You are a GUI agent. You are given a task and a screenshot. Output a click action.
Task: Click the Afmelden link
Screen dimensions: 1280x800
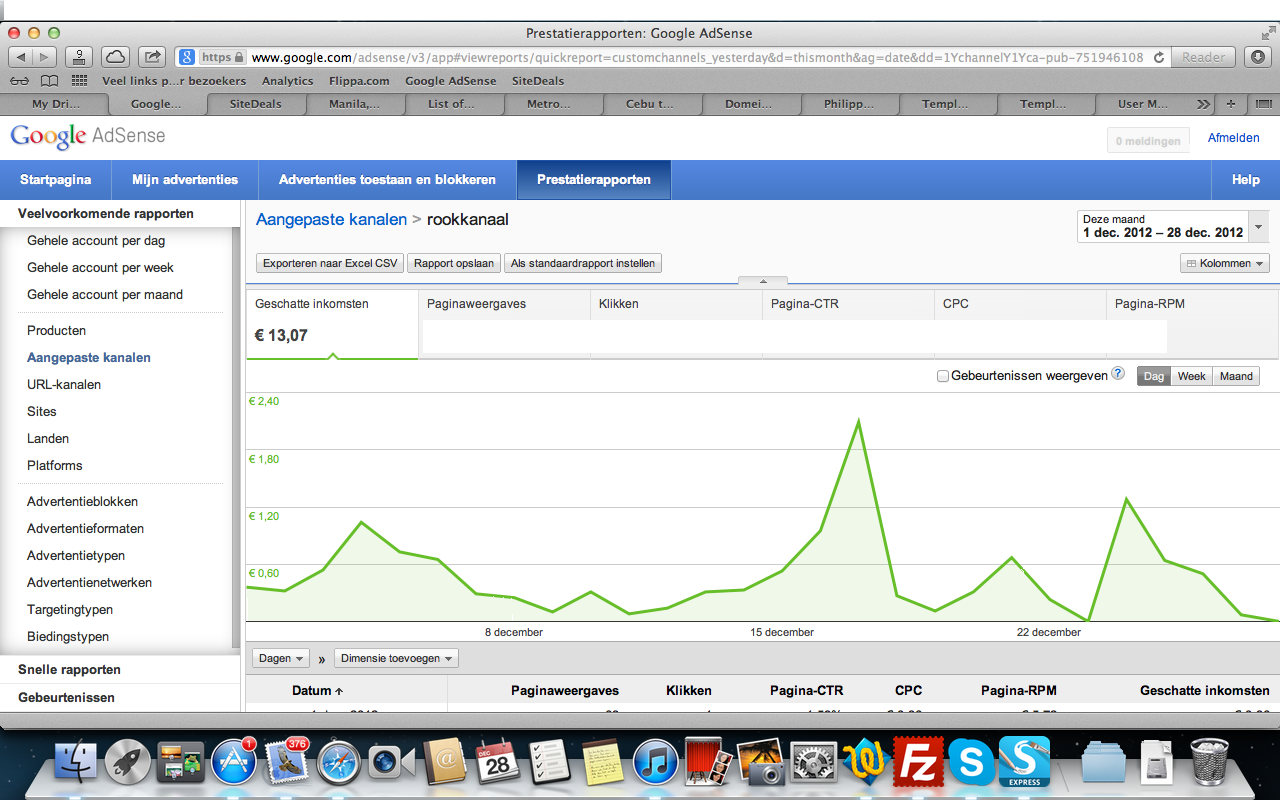pos(1234,138)
